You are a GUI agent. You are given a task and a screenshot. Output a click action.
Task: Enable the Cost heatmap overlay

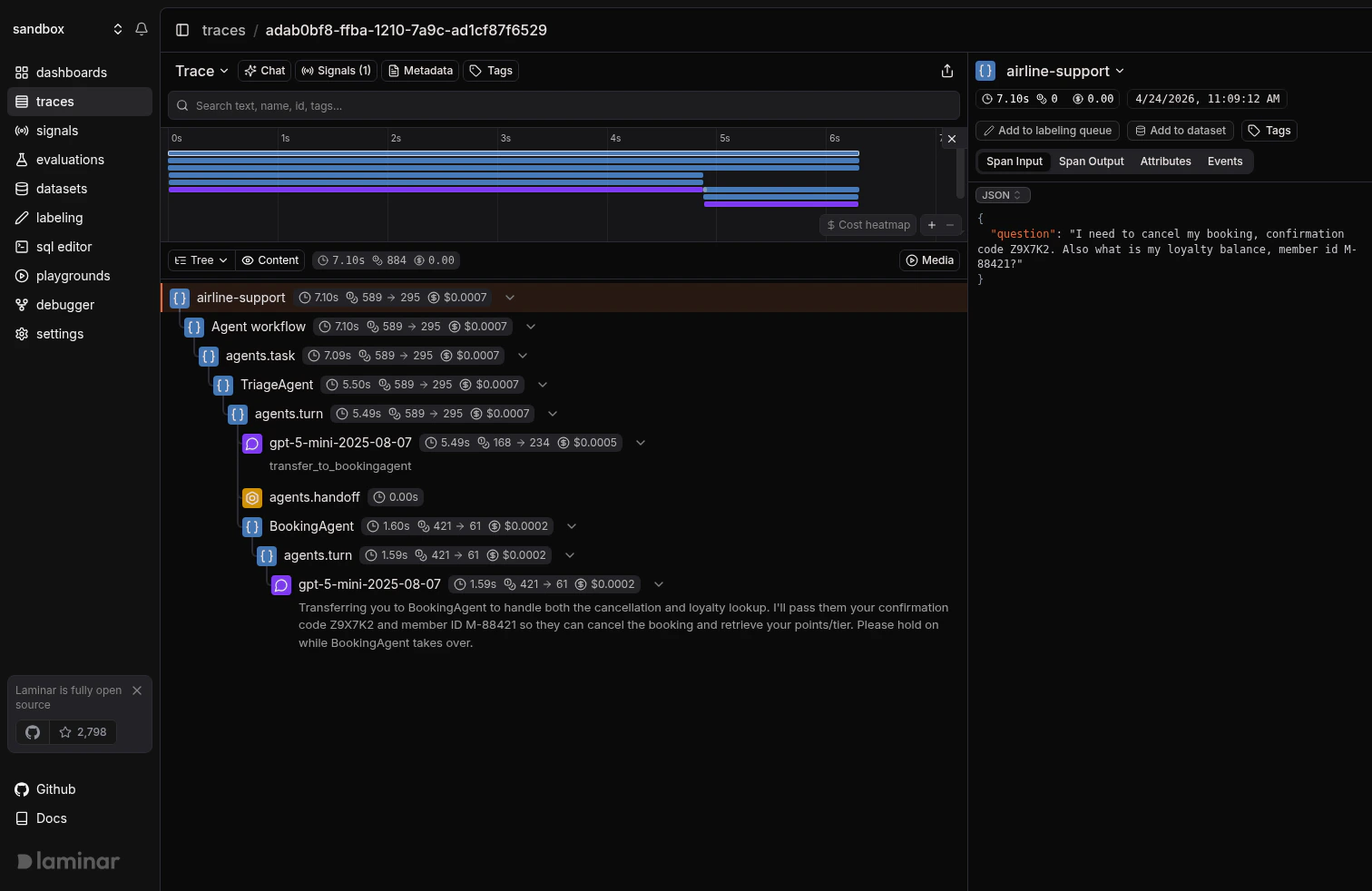867,225
